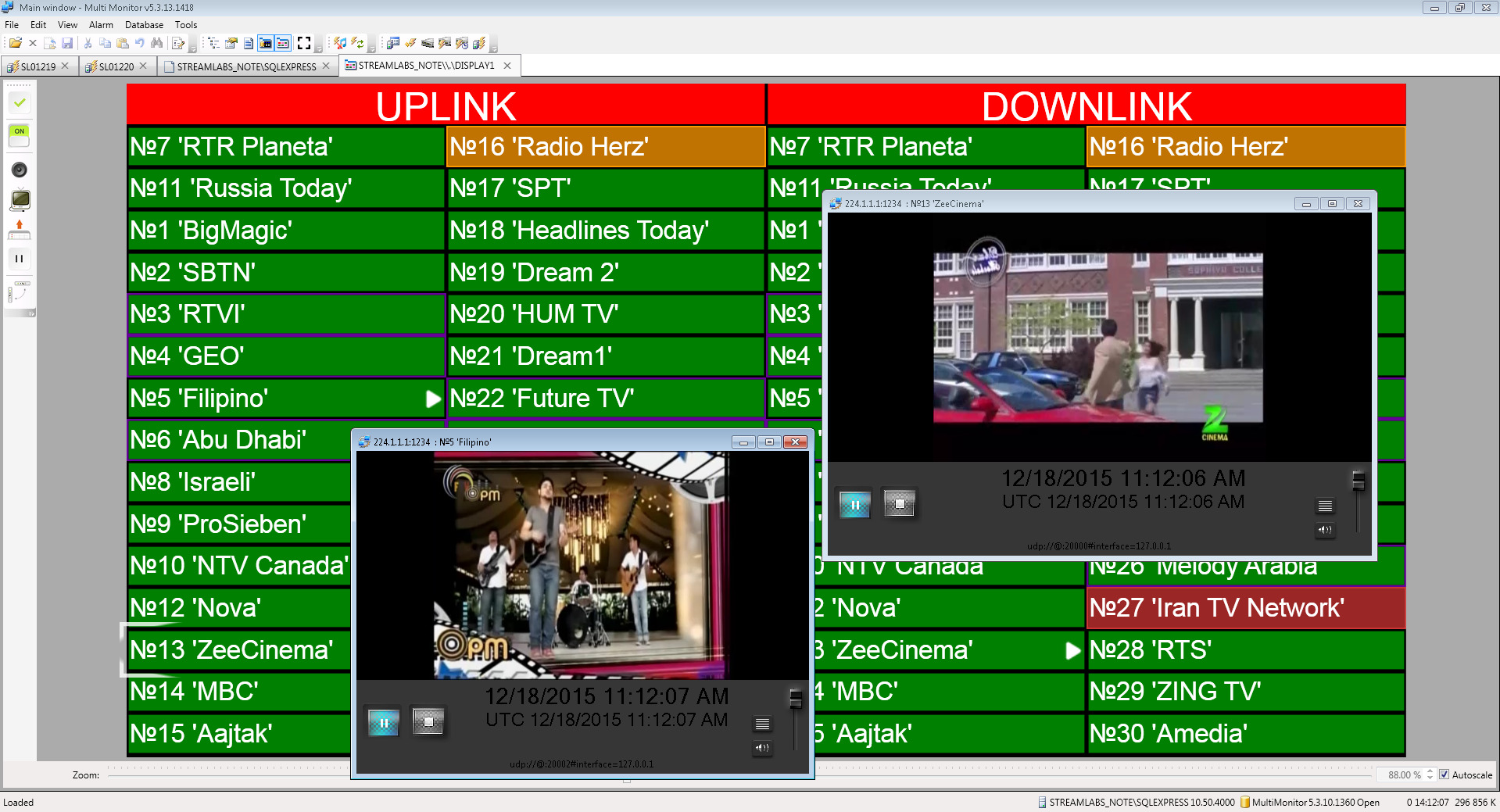Viewport: 1500px width, 812px height.
Task: Open the Edit menu
Action: (38, 25)
